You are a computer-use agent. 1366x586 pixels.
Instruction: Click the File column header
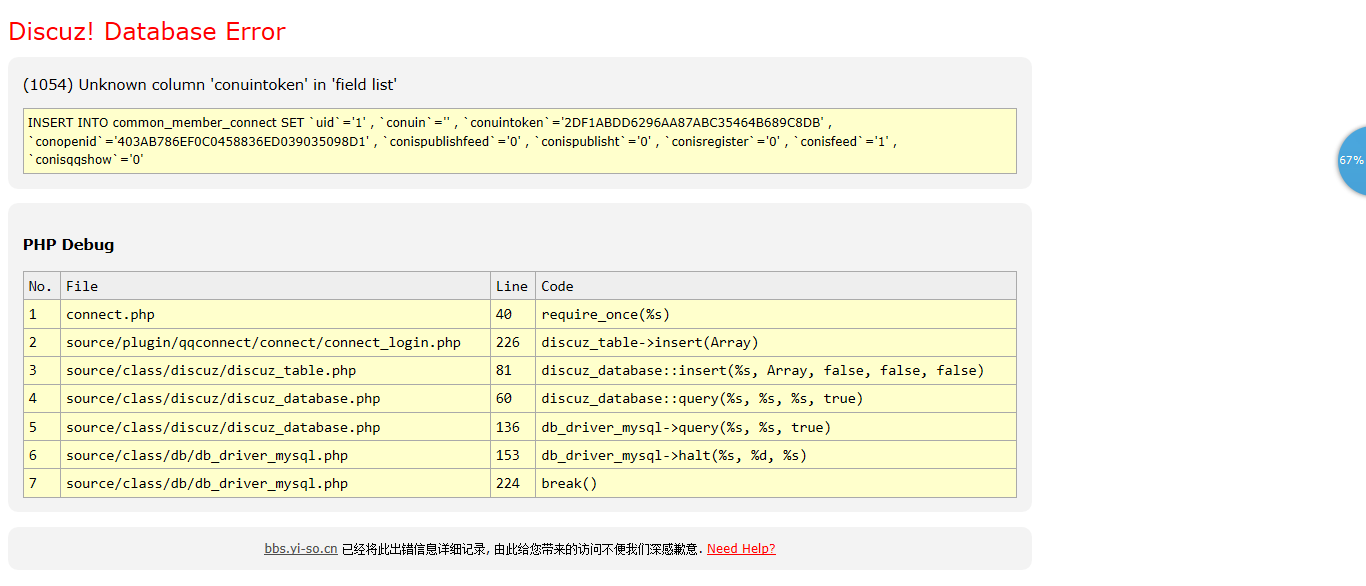click(x=82, y=286)
